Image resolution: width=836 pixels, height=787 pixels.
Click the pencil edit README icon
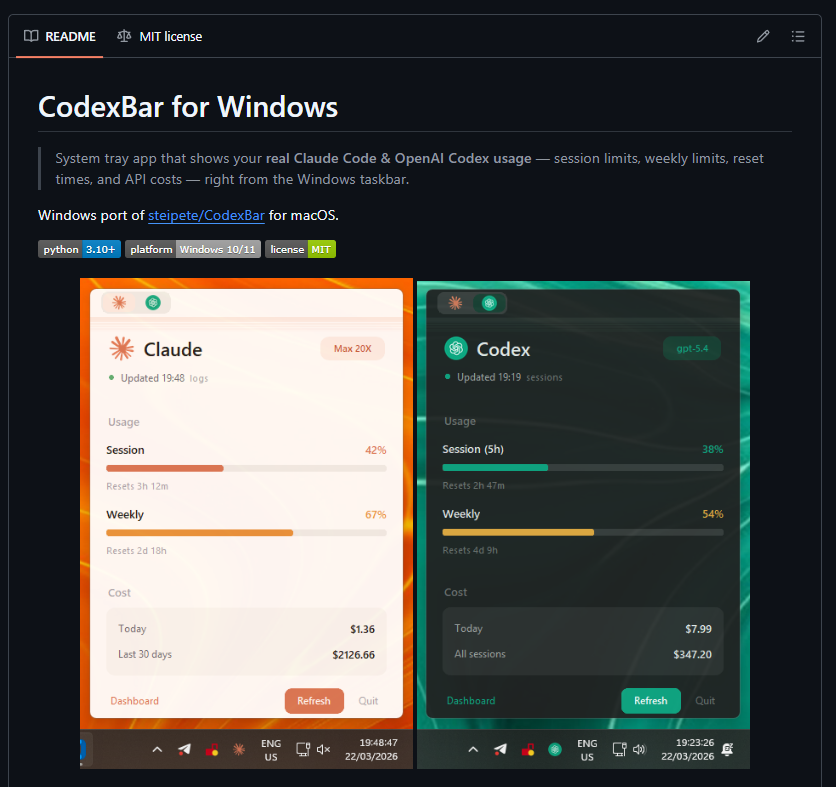click(x=763, y=36)
